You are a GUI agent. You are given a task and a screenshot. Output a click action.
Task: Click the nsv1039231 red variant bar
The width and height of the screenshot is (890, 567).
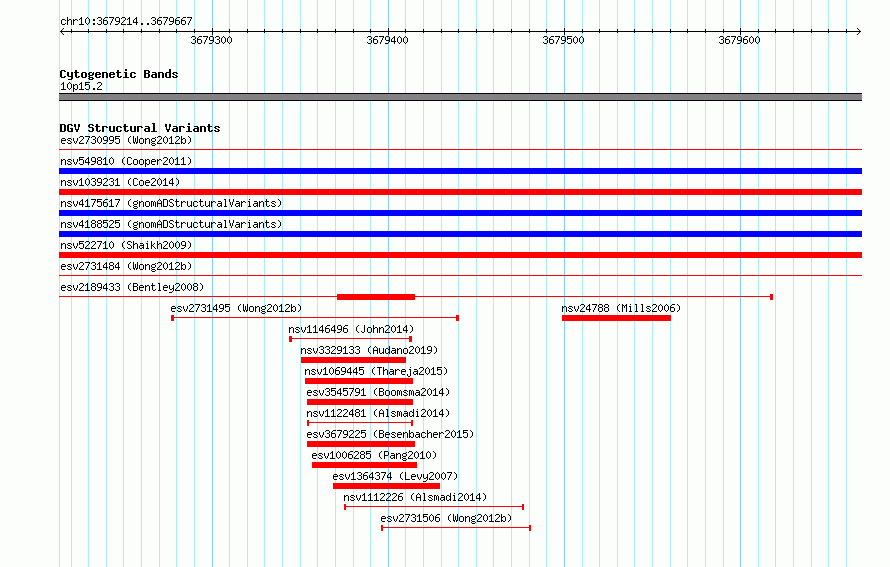pyautogui.click(x=460, y=192)
